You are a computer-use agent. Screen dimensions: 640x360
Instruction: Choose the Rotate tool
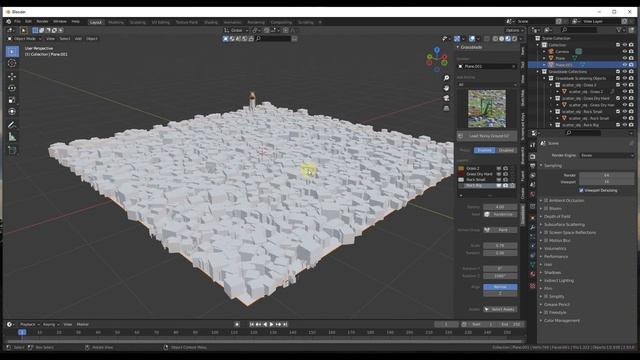pos(12,88)
